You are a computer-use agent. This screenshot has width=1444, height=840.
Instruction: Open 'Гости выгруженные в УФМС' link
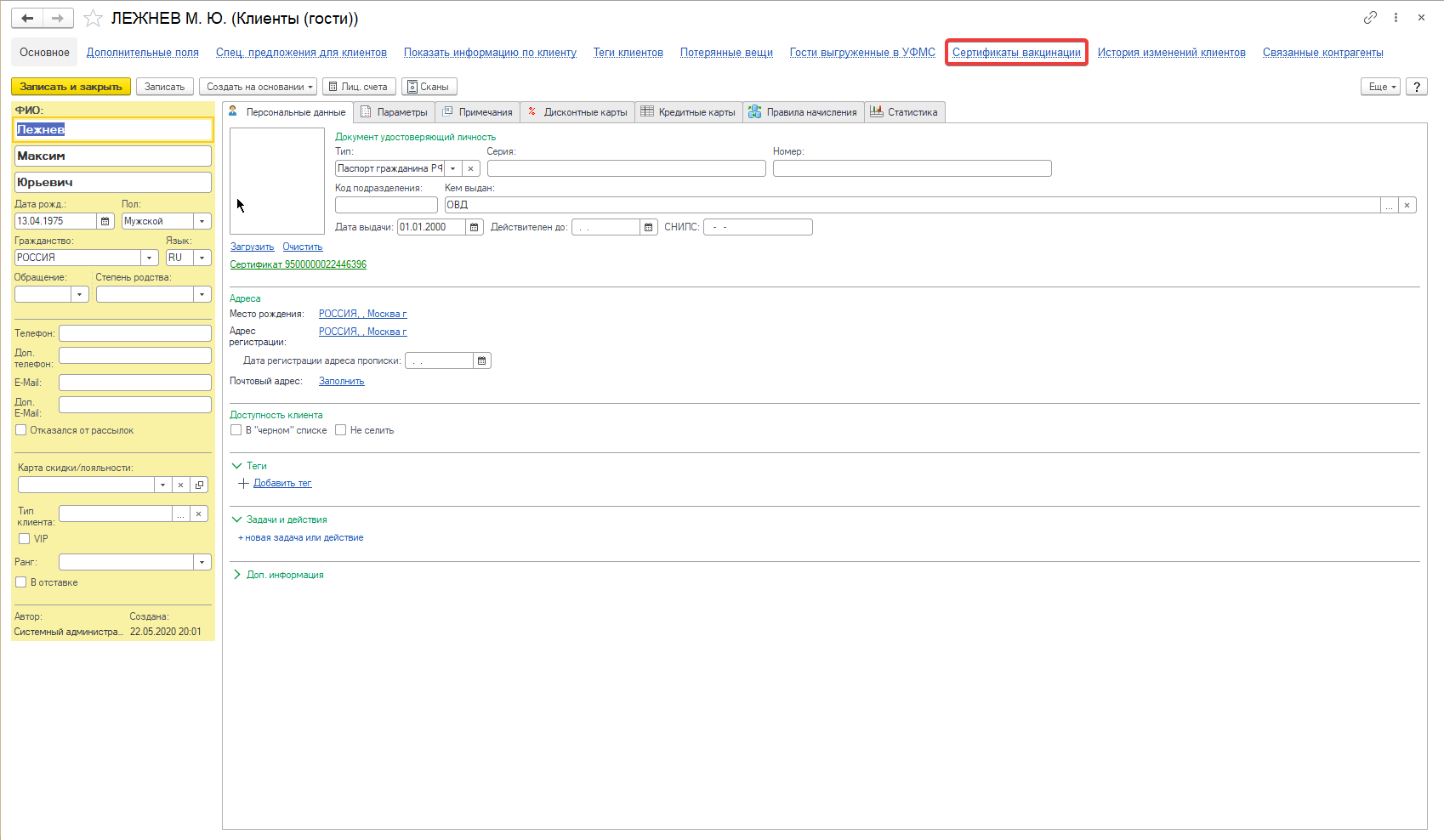862,53
